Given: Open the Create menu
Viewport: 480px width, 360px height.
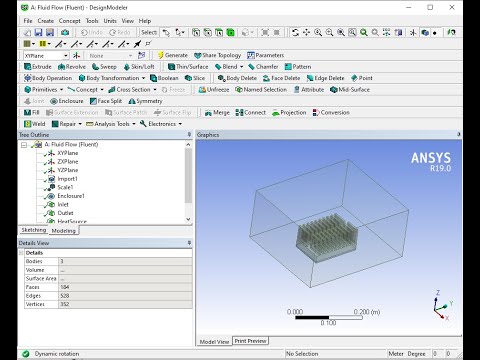Looking at the screenshot, I should coord(46,21).
